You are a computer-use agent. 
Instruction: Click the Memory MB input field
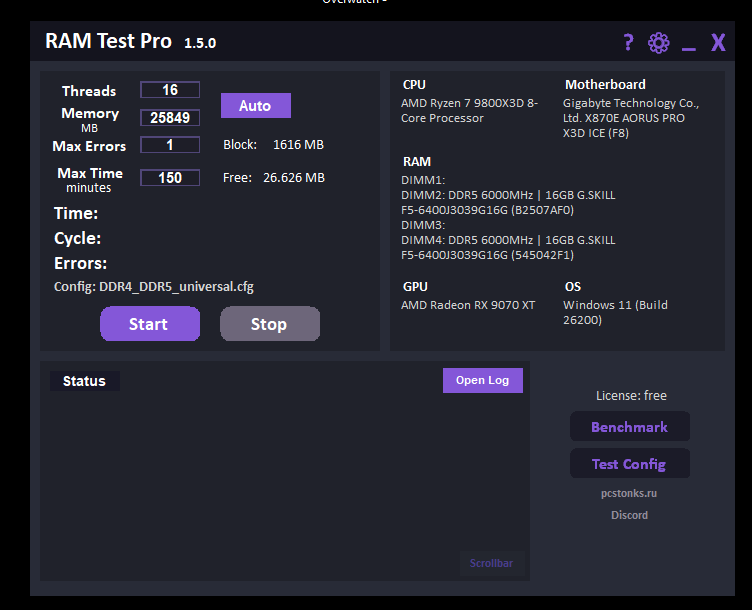point(170,117)
